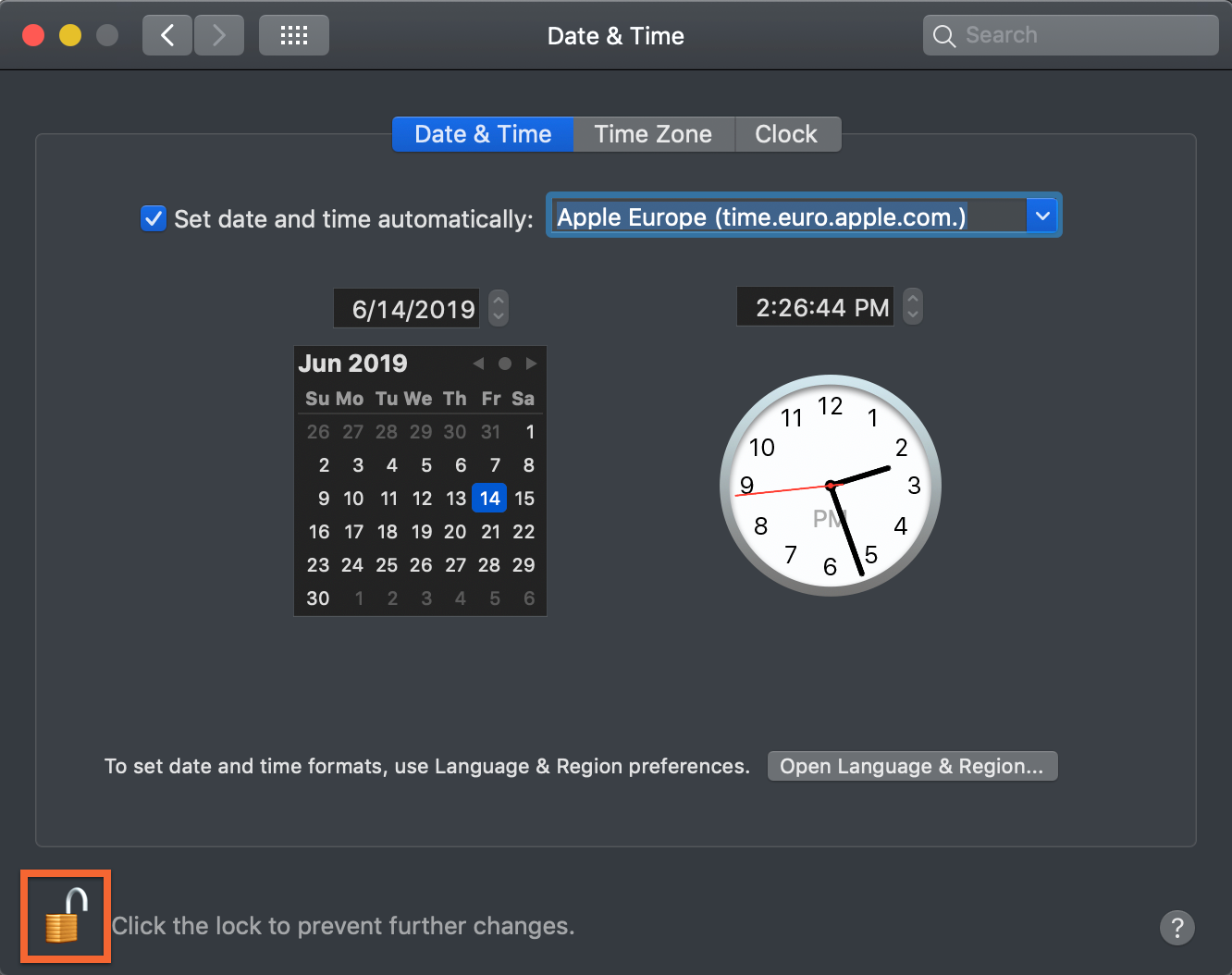Click the magnifying glass in the search bar
The width and height of the screenshot is (1232, 975).
click(944, 35)
